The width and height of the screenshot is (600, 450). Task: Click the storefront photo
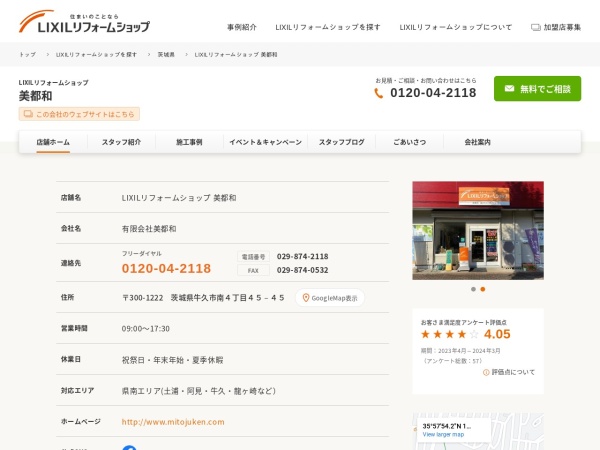478,230
